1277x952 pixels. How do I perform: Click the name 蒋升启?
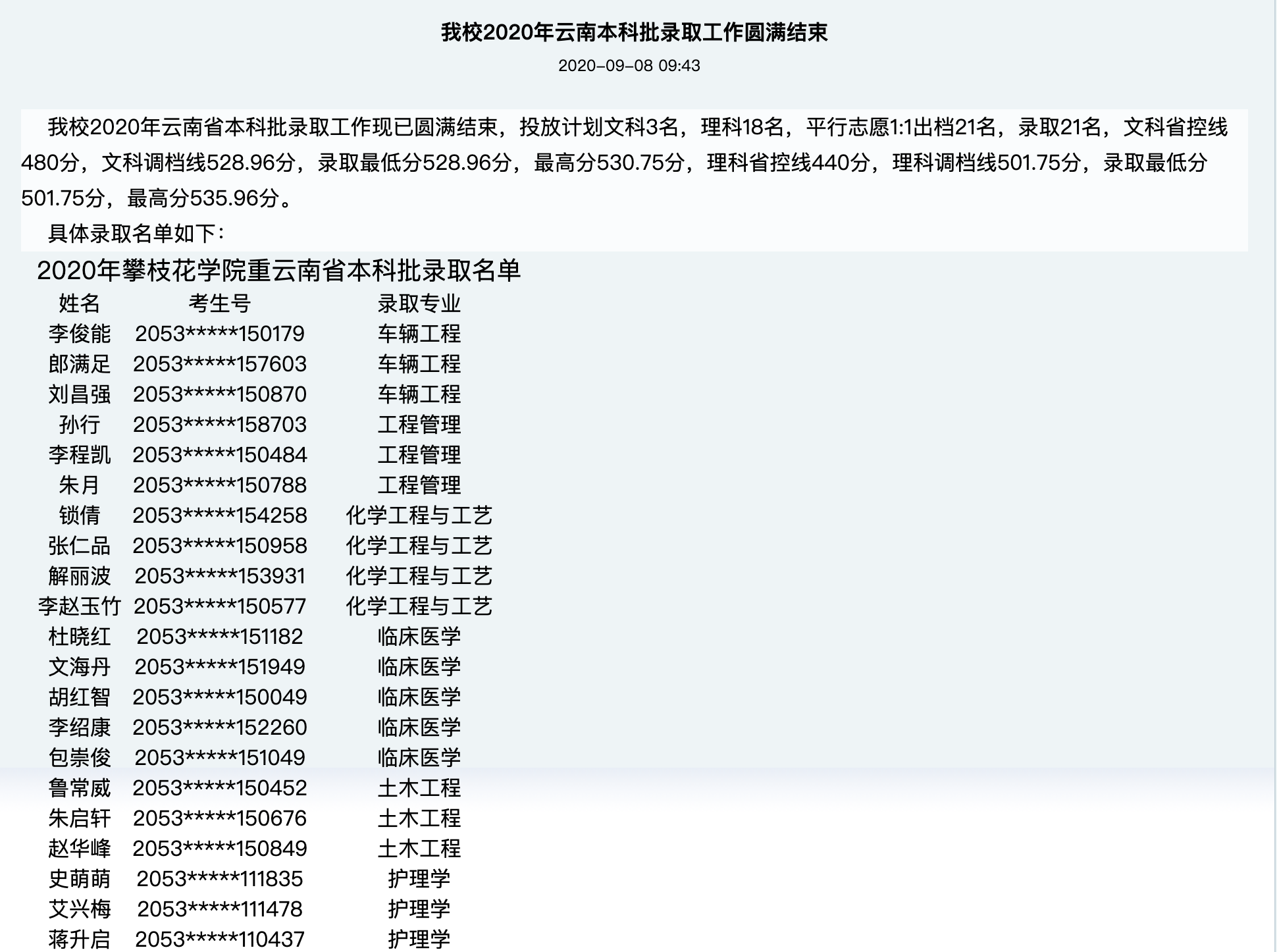tap(79, 939)
